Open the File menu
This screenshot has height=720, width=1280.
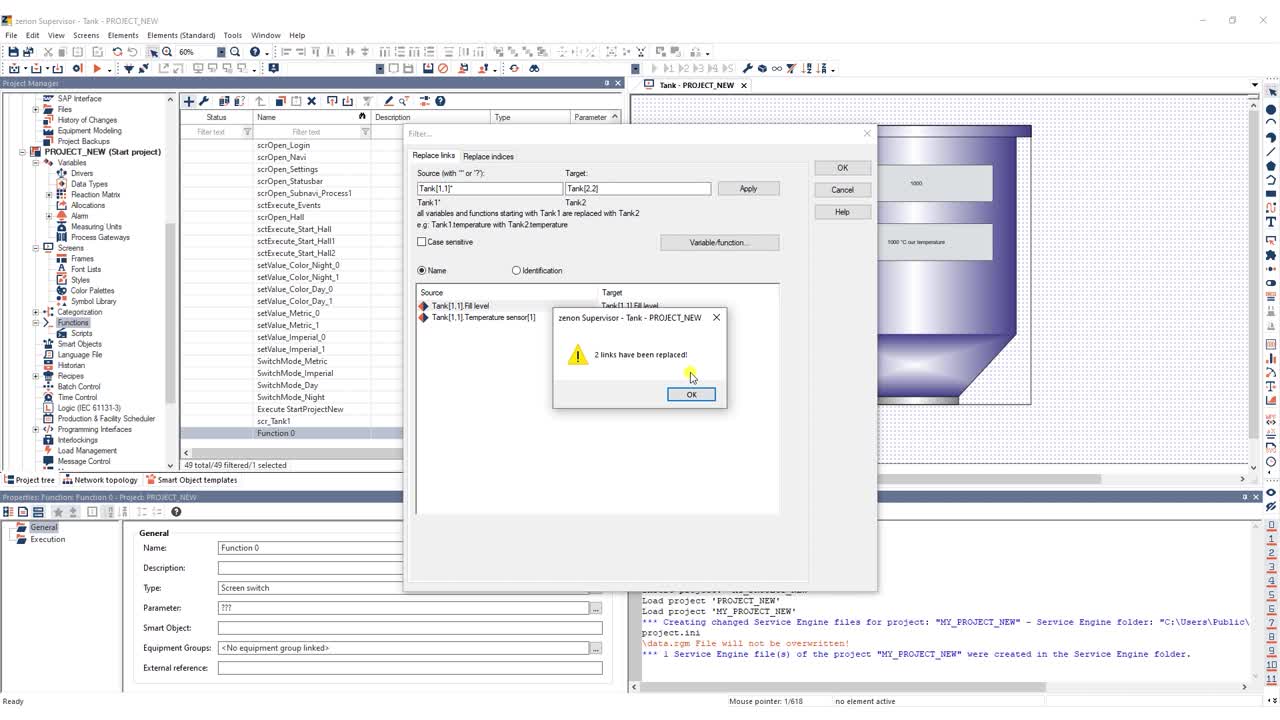point(11,35)
